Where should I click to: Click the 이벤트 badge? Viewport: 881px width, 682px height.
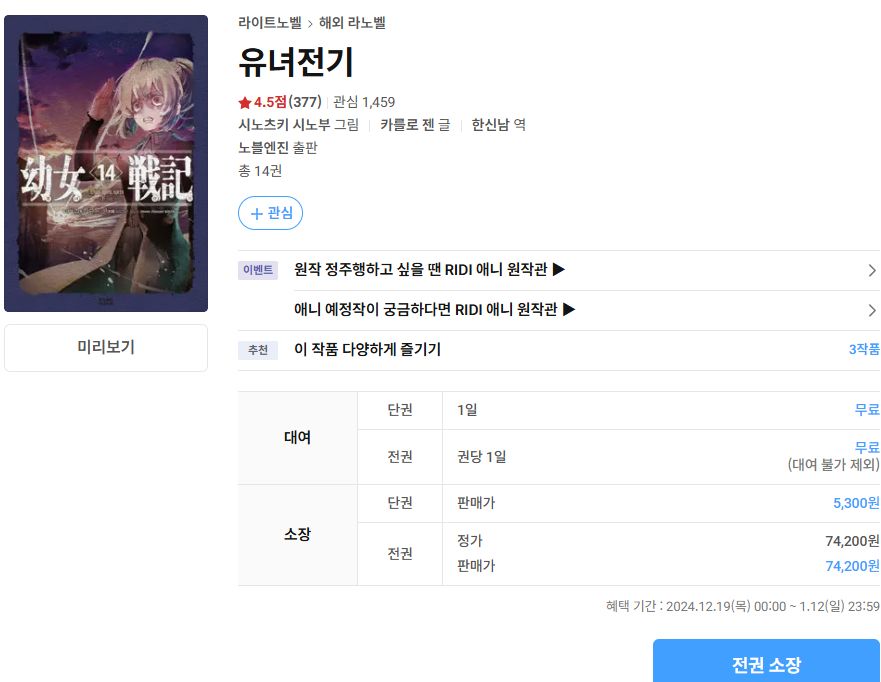coord(258,270)
